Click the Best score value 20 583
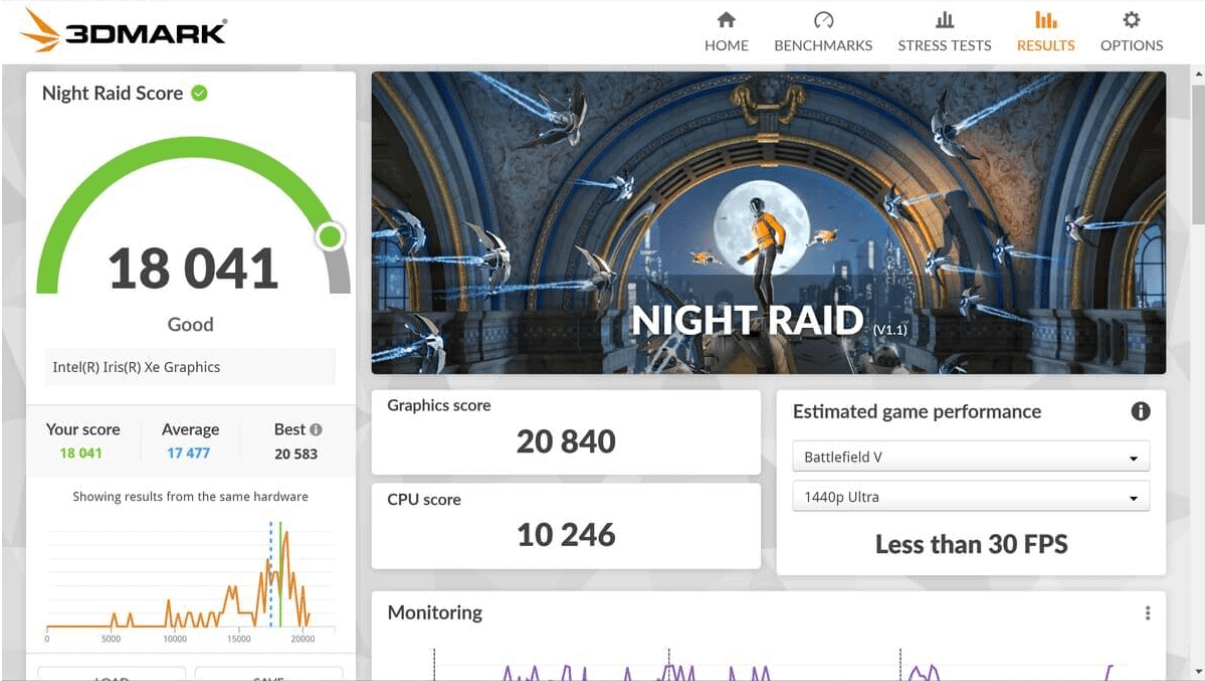1205x681 pixels. pyautogui.click(x=296, y=453)
